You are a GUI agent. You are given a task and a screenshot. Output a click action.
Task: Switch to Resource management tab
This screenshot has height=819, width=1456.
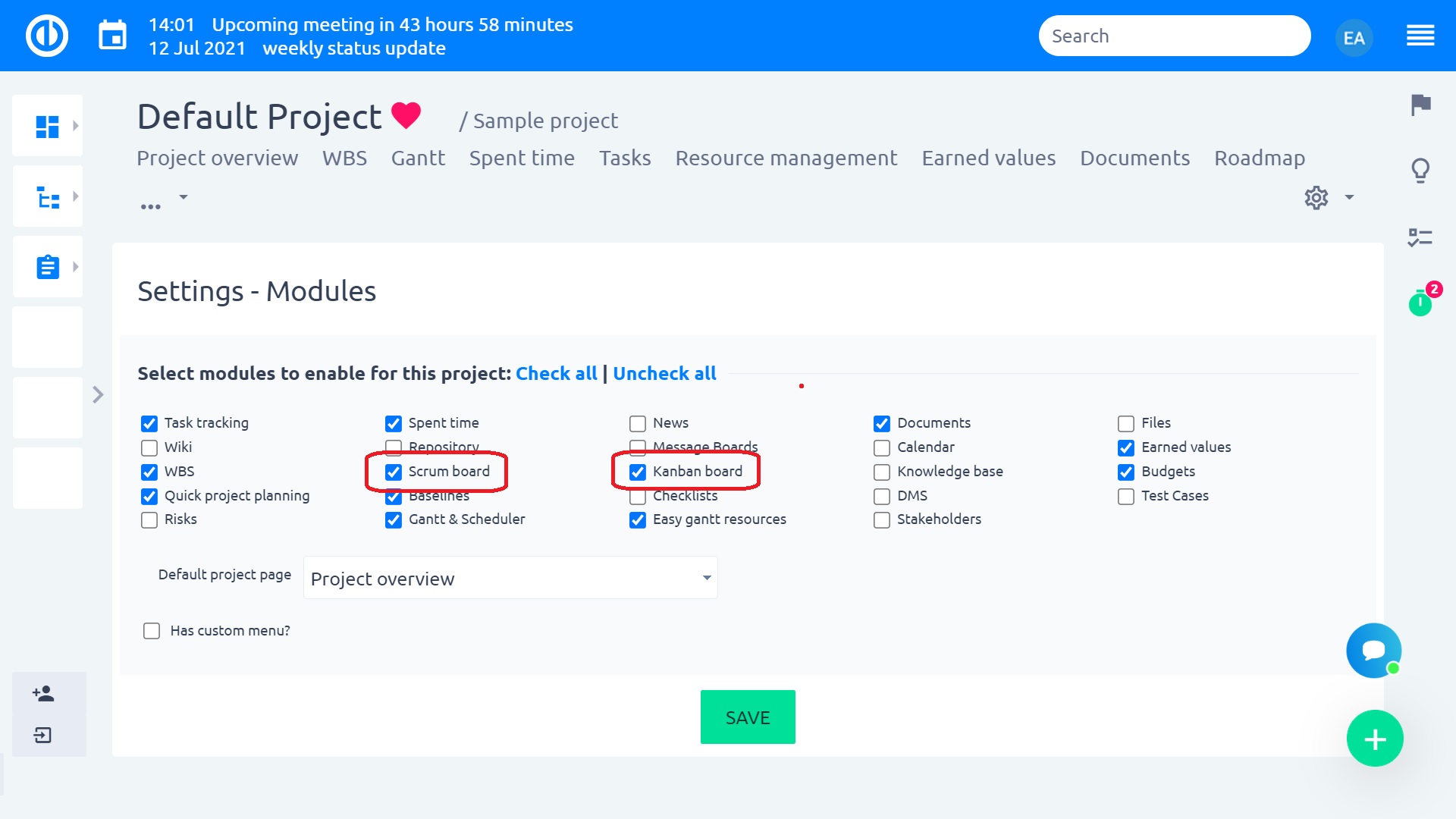click(x=786, y=158)
